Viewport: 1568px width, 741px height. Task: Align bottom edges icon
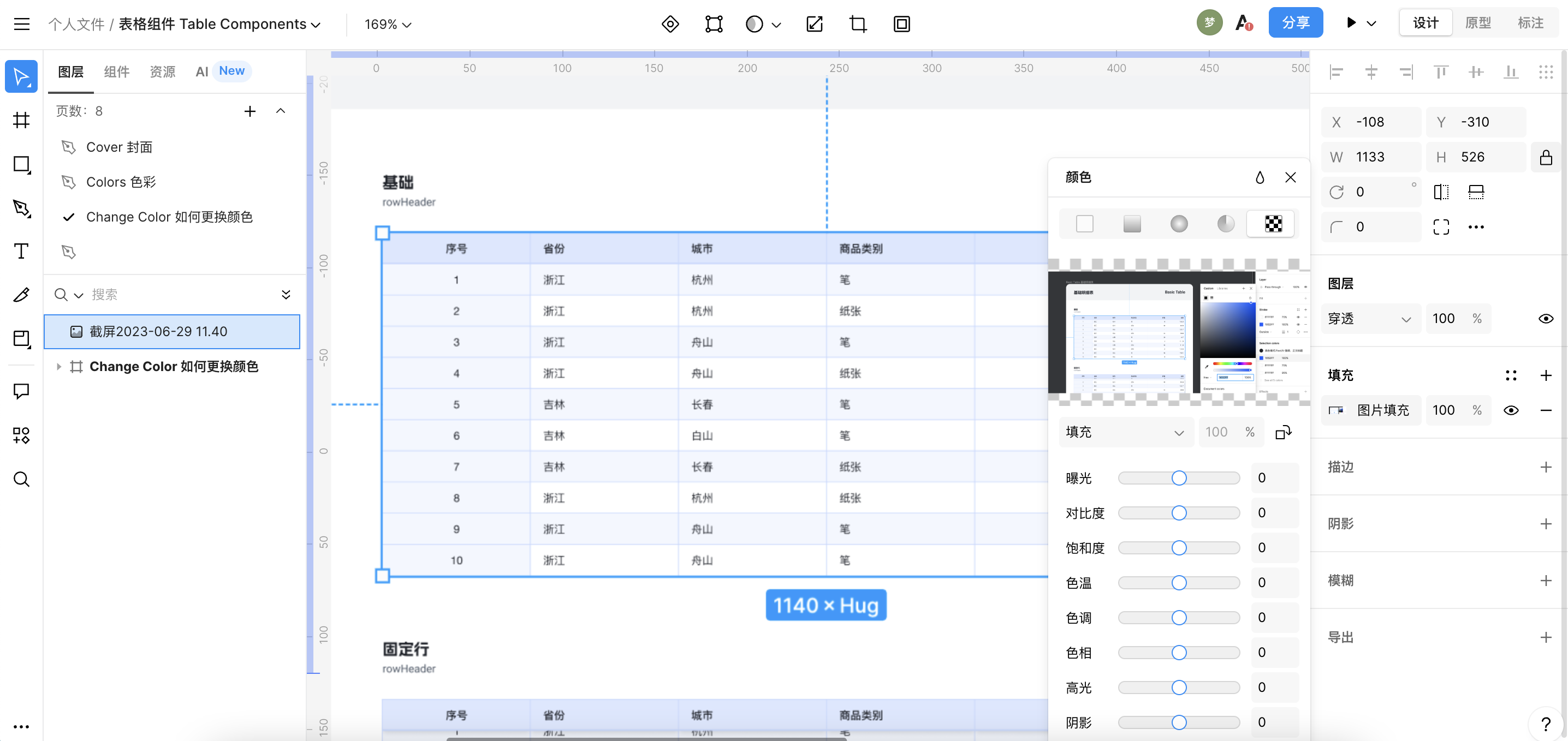(x=1511, y=73)
